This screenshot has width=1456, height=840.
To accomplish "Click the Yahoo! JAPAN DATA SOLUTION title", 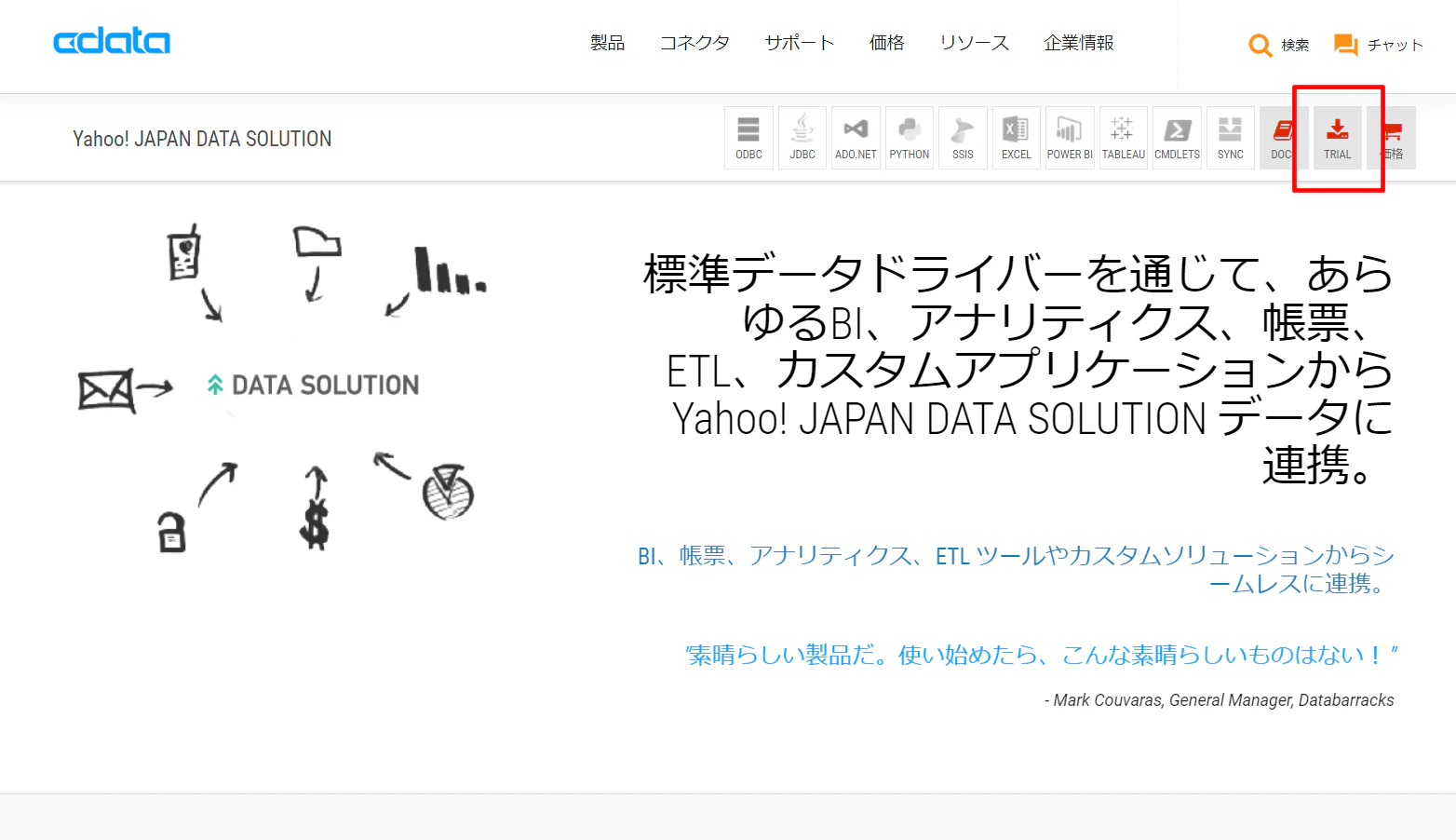I will point(202,139).
